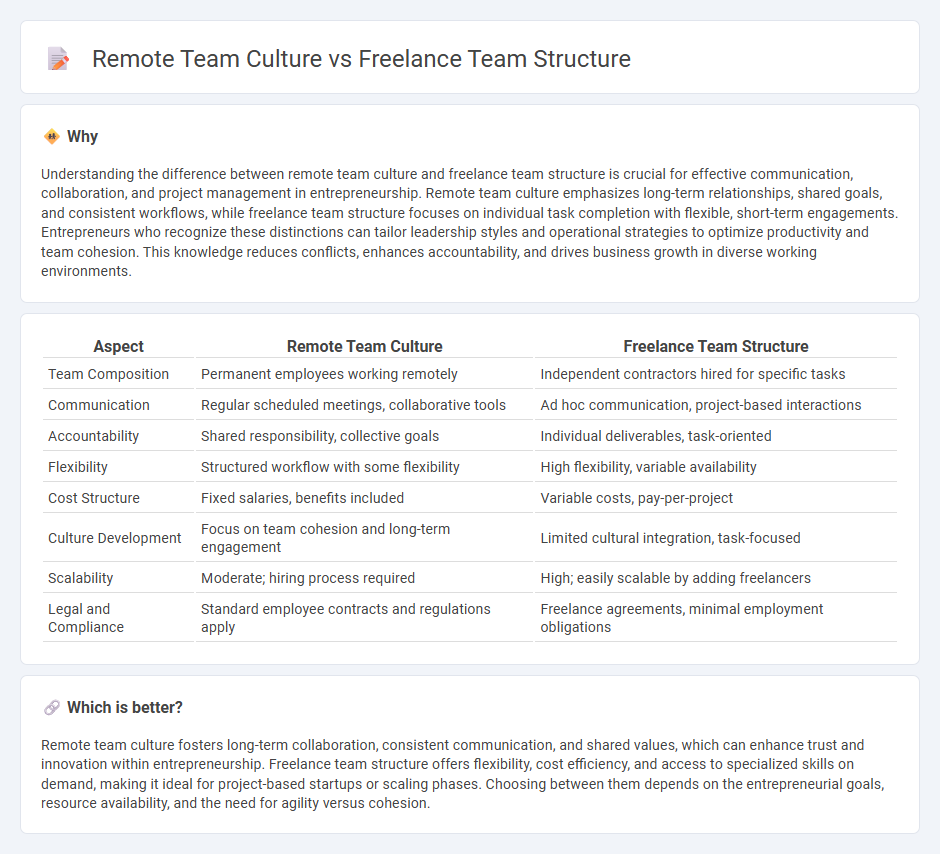
Task: Select the 'Culture Development' row label
Action: point(115,538)
